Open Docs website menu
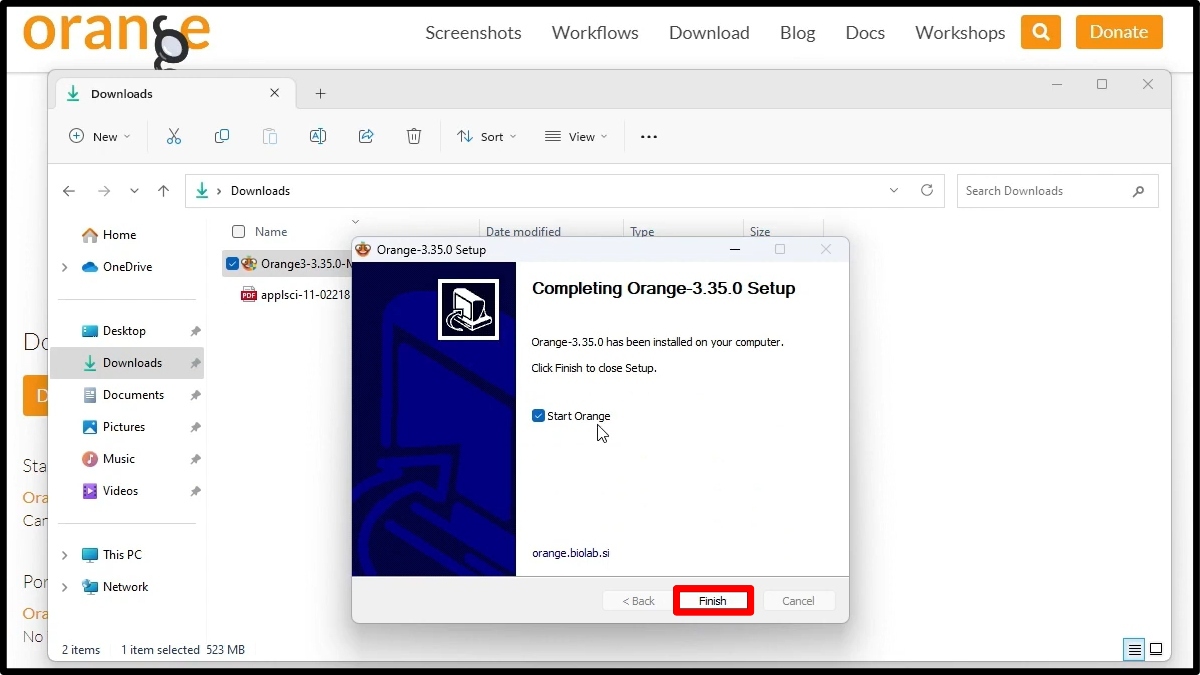This screenshot has height=675, width=1200. 865,32
